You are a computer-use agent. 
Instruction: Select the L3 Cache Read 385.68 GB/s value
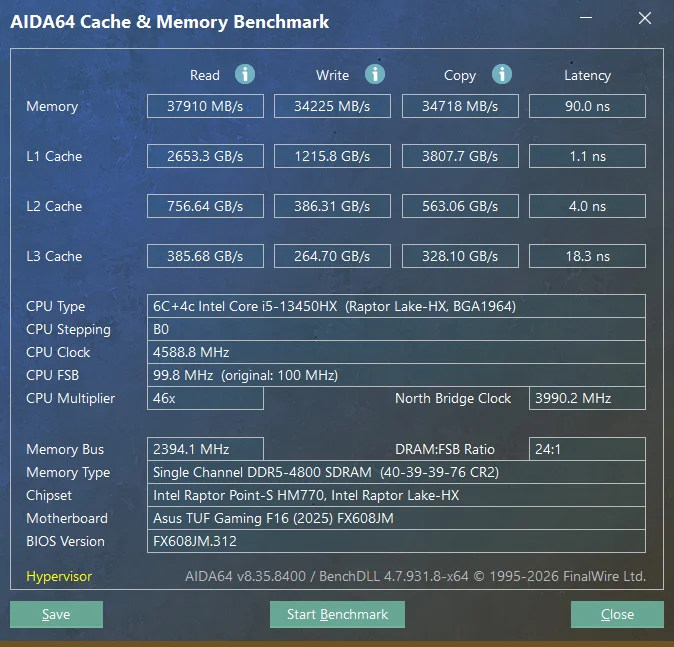(205, 256)
